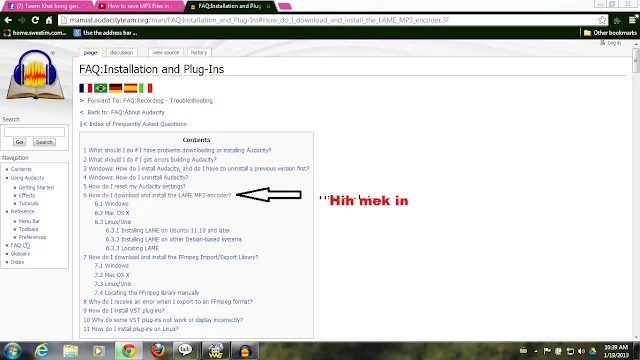The image size is (640, 360).
Task: Open the wiki 'page' tab
Action: [90, 52]
